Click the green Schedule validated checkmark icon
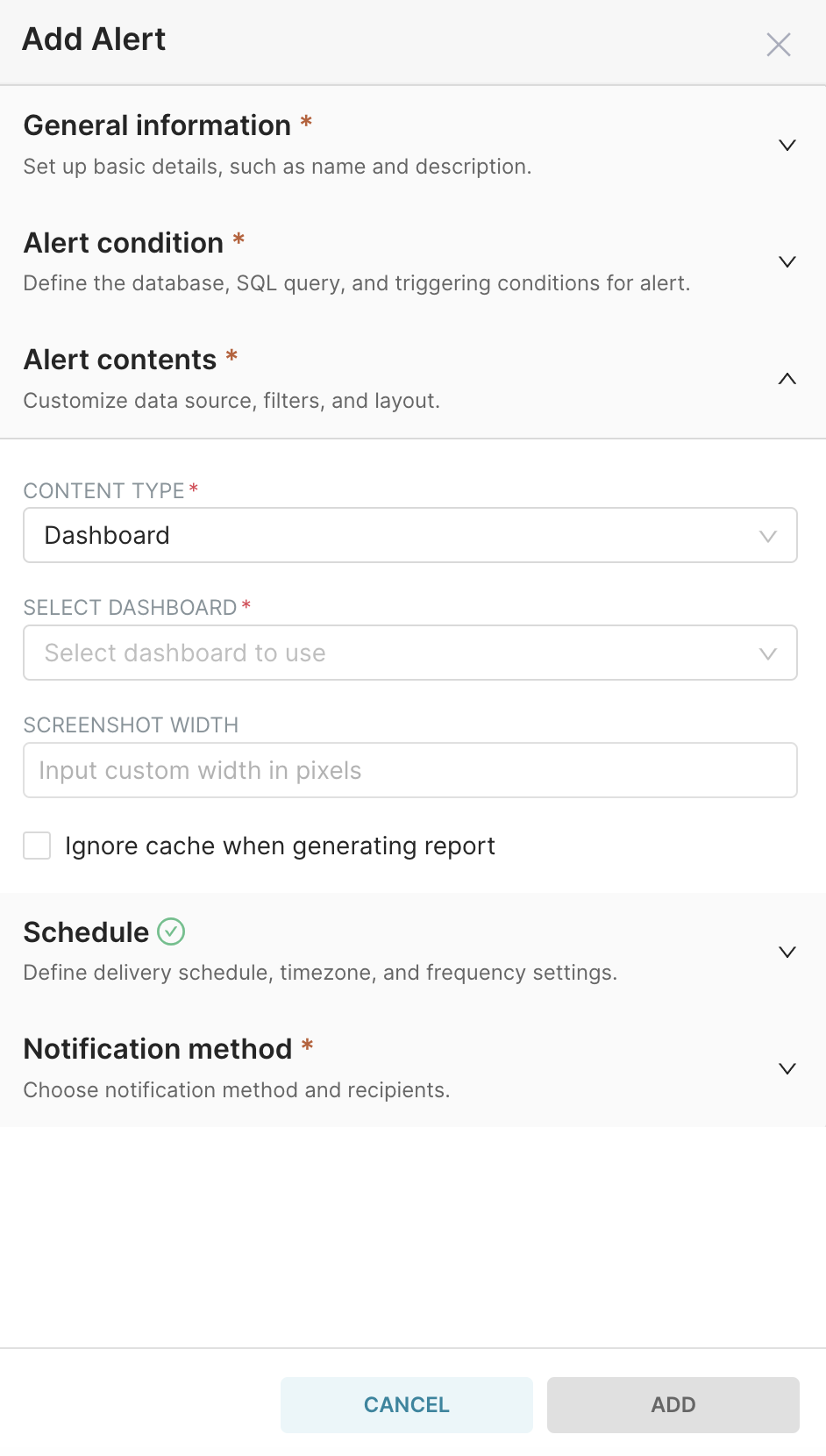This screenshot has height=1456, width=826. click(x=171, y=931)
